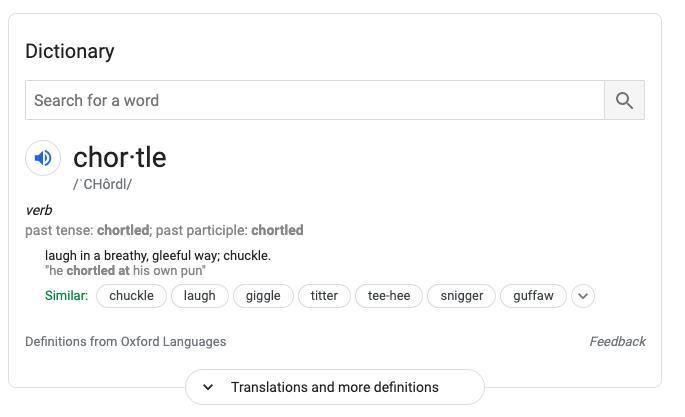
Task: Select the laugh synonym chip
Action: (200, 296)
